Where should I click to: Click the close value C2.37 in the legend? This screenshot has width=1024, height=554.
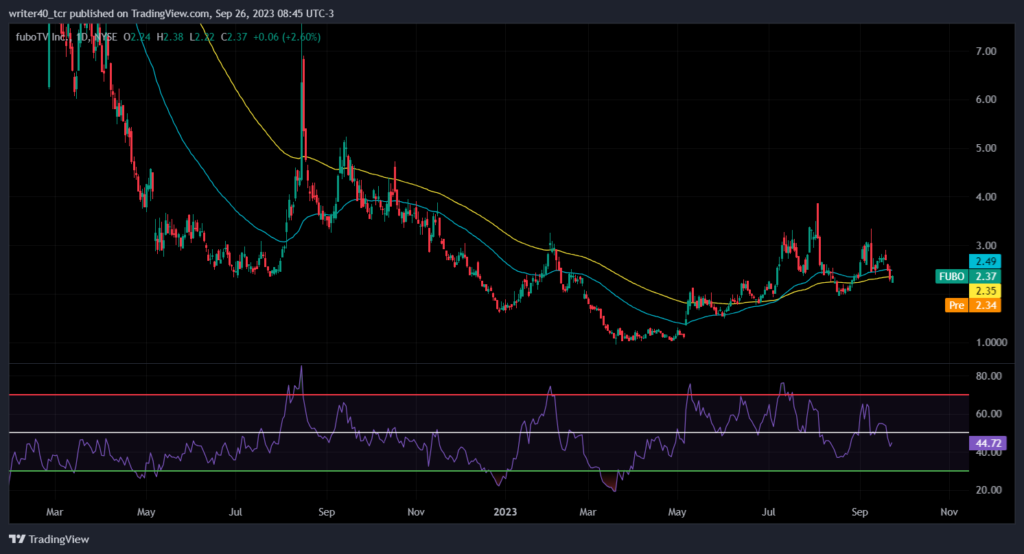click(234, 37)
